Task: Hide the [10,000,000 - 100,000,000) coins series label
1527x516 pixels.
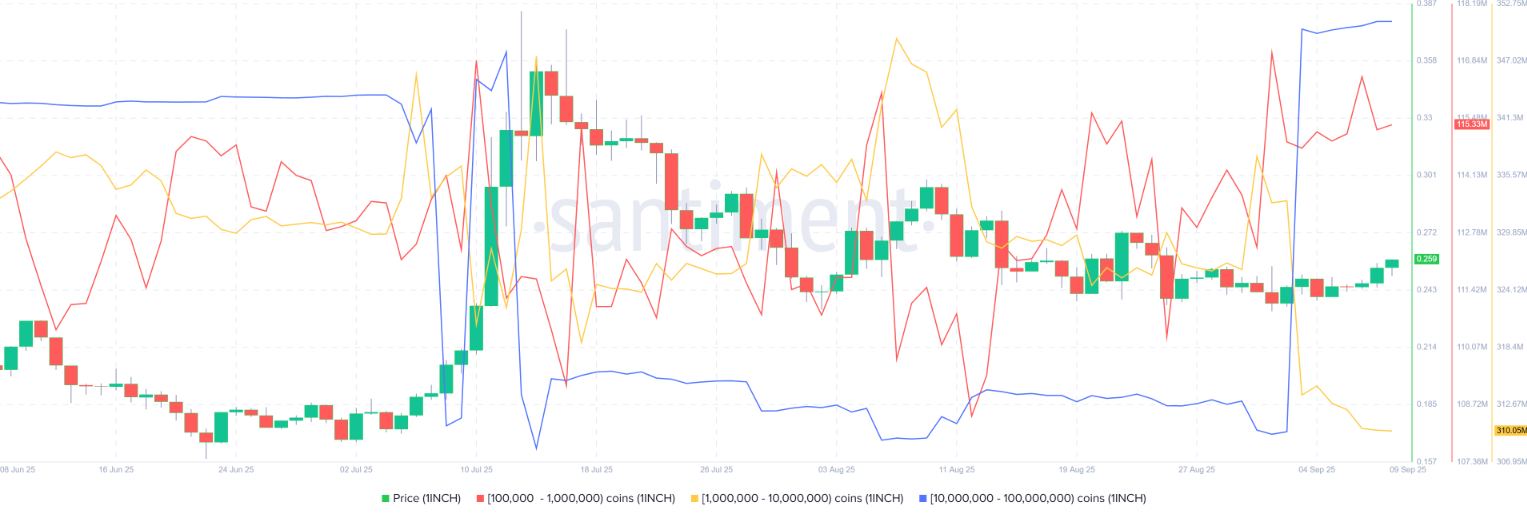Action: pos(1038,498)
